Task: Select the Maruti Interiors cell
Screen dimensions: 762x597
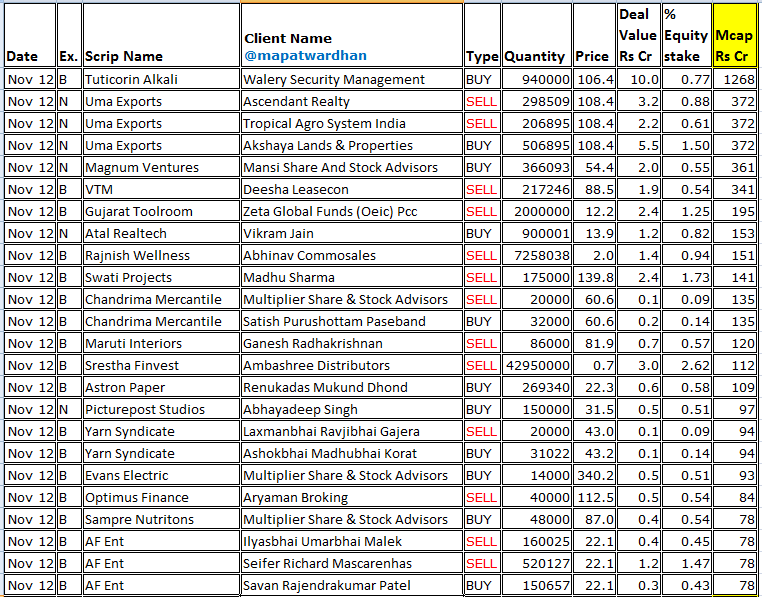Action: (x=162, y=343)
